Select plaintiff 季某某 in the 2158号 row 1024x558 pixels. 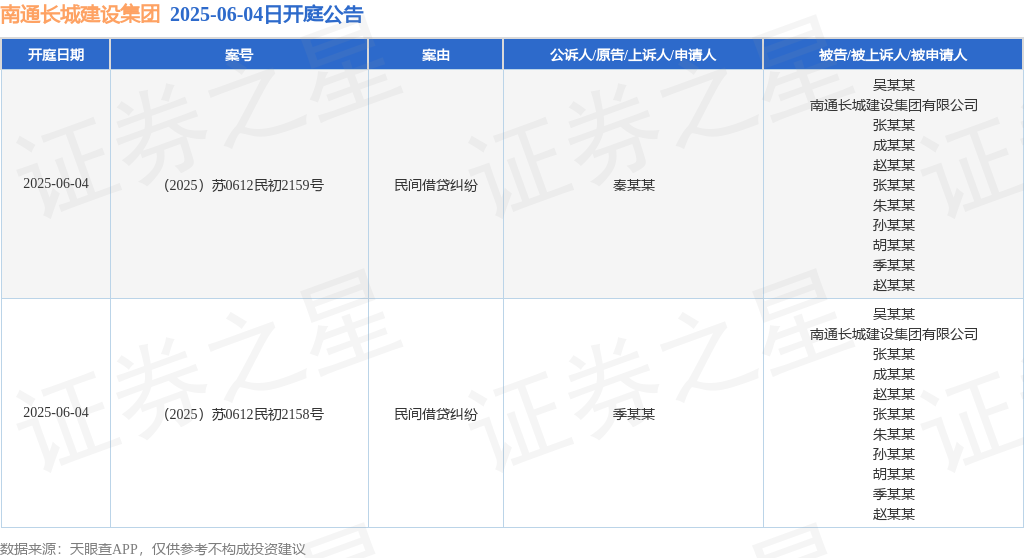click(633, 414)
